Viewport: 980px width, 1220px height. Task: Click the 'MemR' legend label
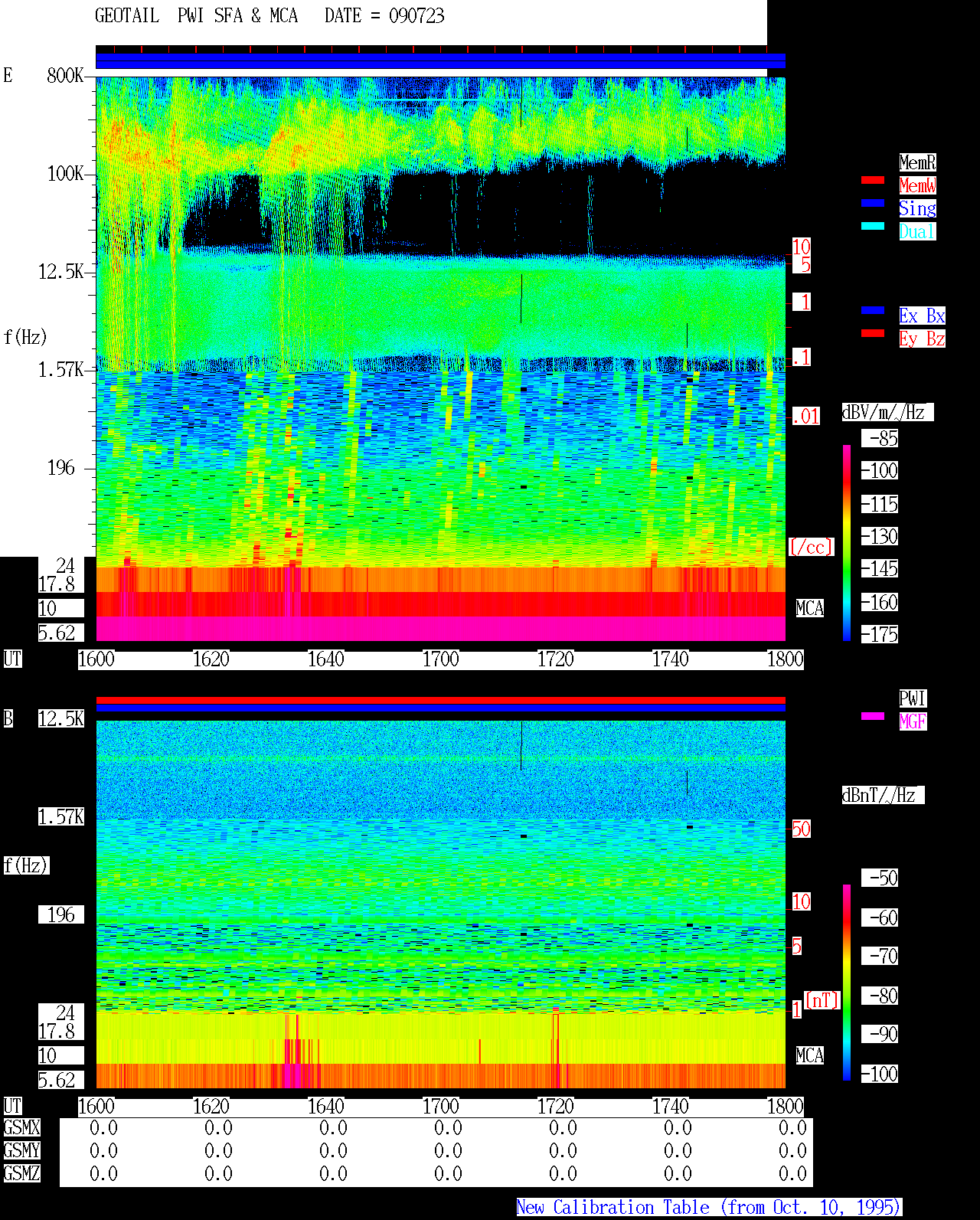click(917, 162)
